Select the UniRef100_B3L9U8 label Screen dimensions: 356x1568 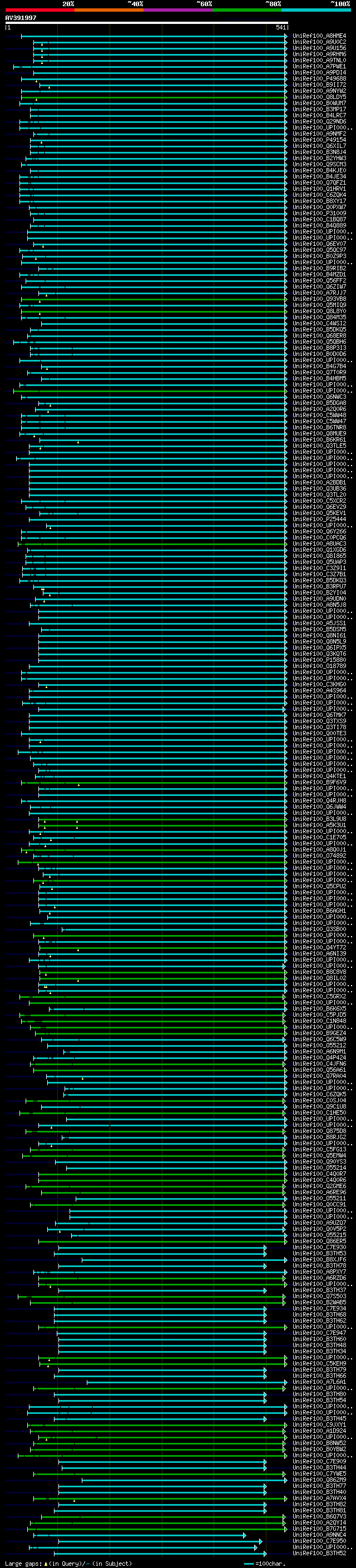[x=319, y=819]
